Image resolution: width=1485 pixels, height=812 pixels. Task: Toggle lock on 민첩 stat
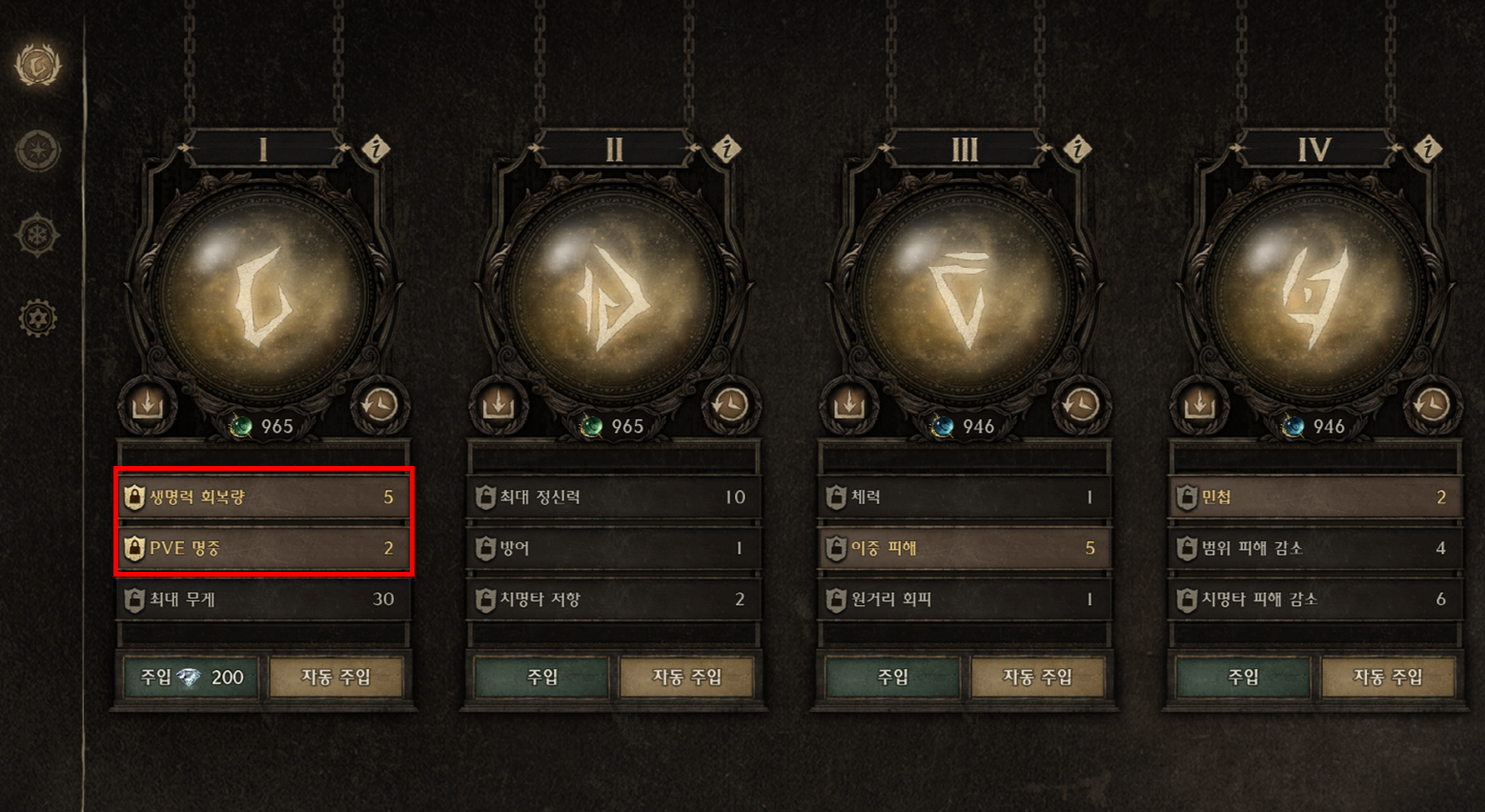click(1187, 497)
